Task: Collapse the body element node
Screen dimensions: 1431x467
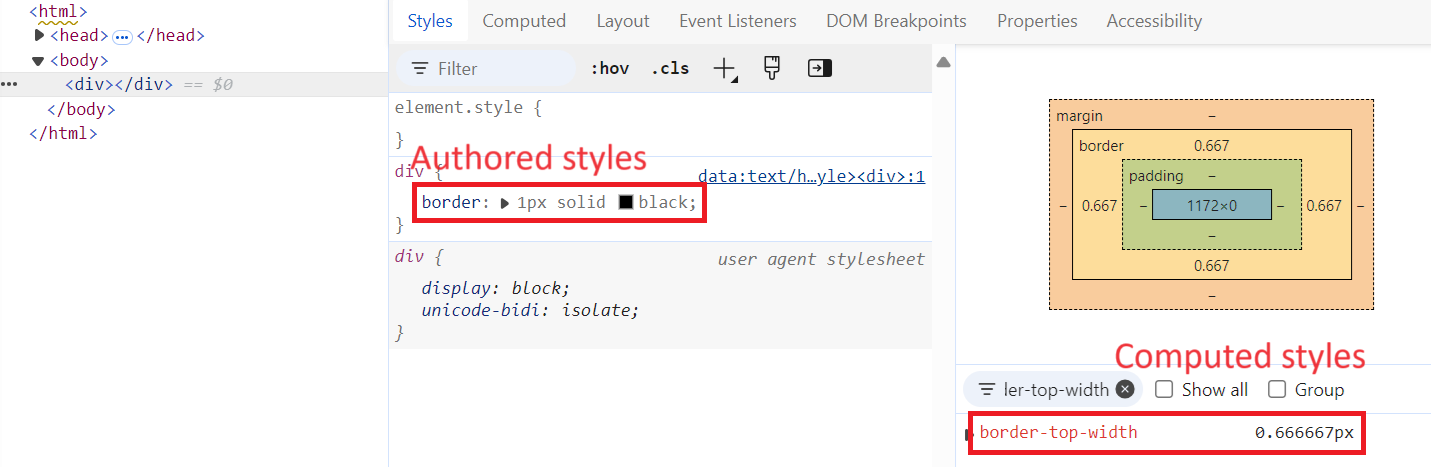Action: click(39, 60)
